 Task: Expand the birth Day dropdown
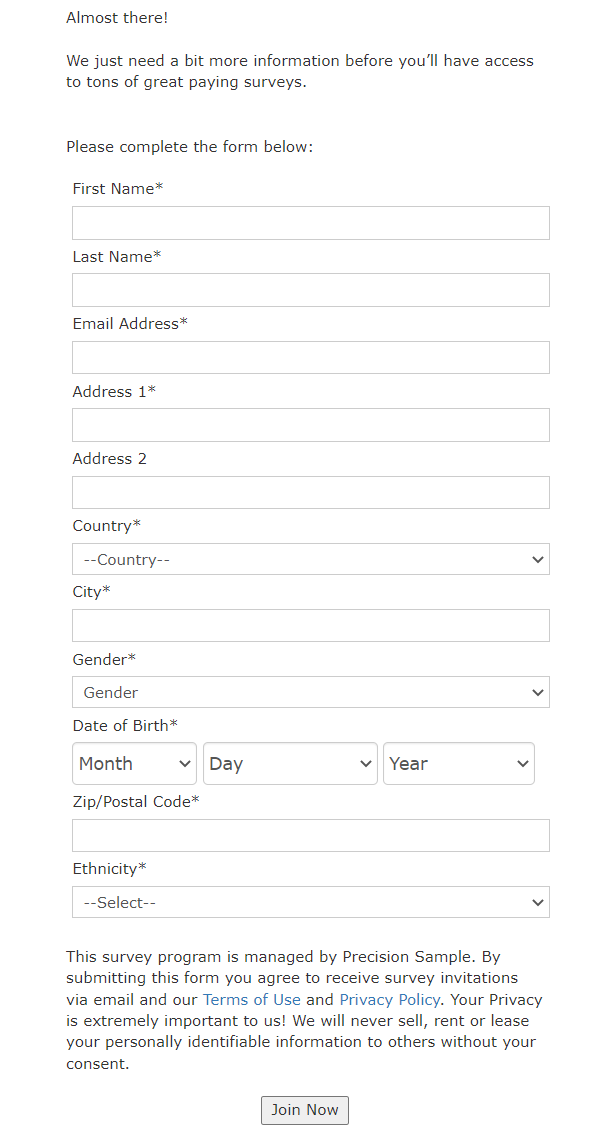(x=290, y=764)
